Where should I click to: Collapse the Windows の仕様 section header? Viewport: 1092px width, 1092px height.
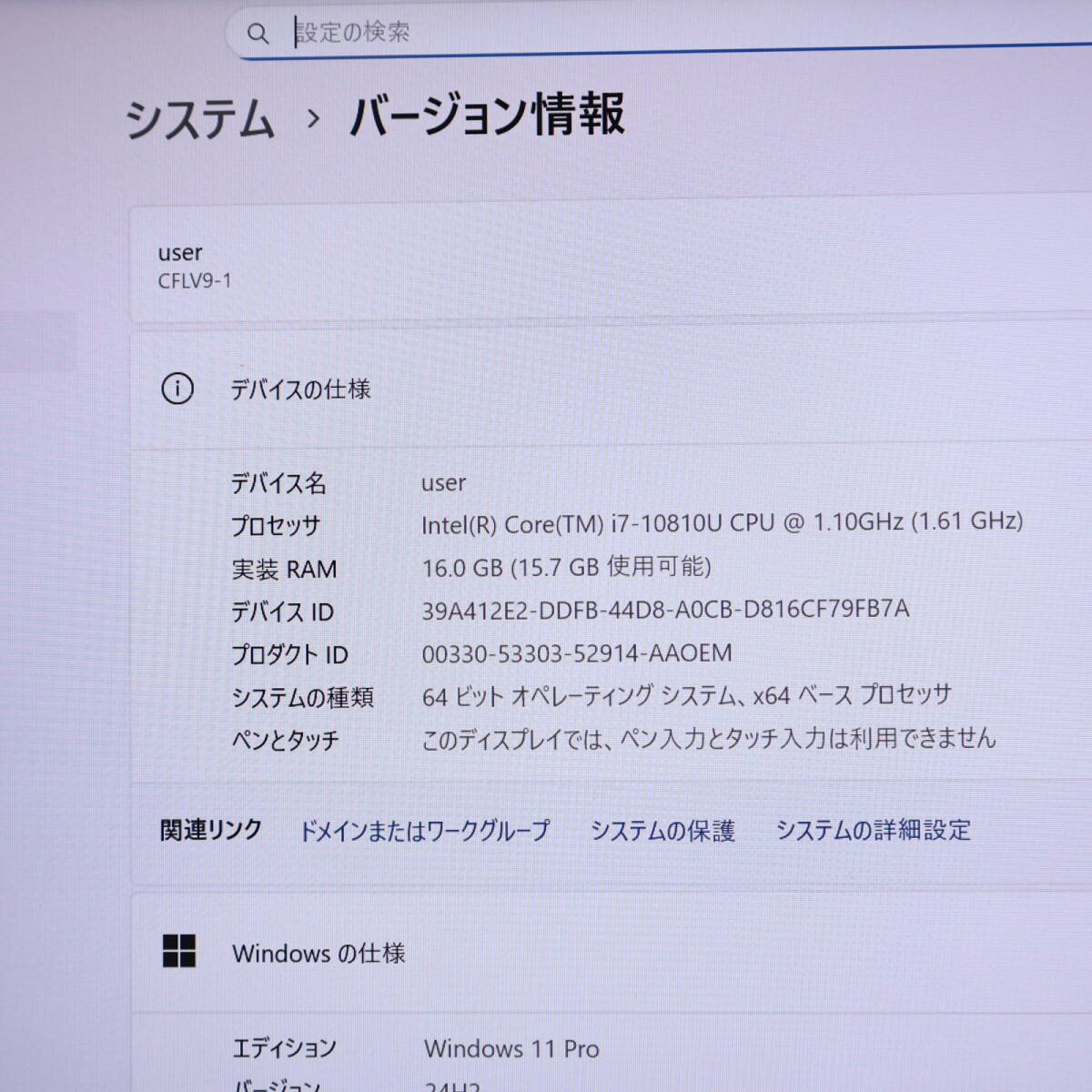tap(612, 953)
